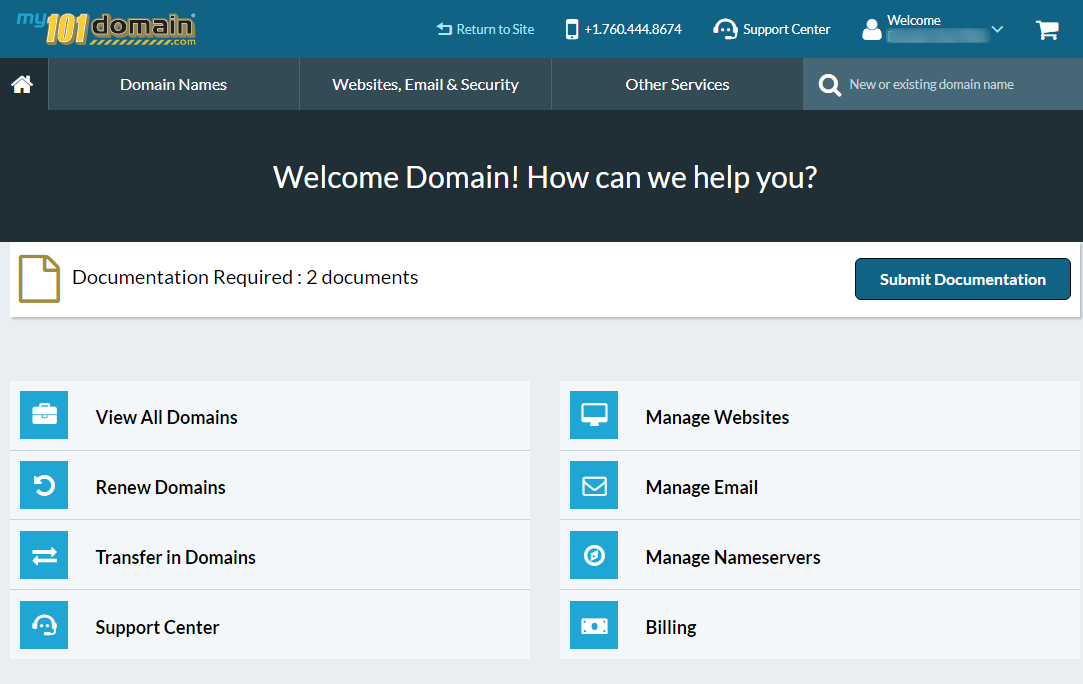Expand the Welcome account dropdown arrow

pos(997,30)
